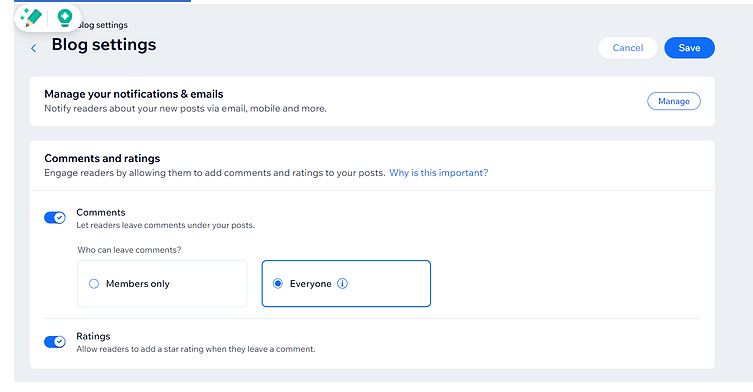The width and height of the screenshot is (753, 392).
Task: Click the Ratings label text
Action: pyautogui.click(x=93, y=336)
